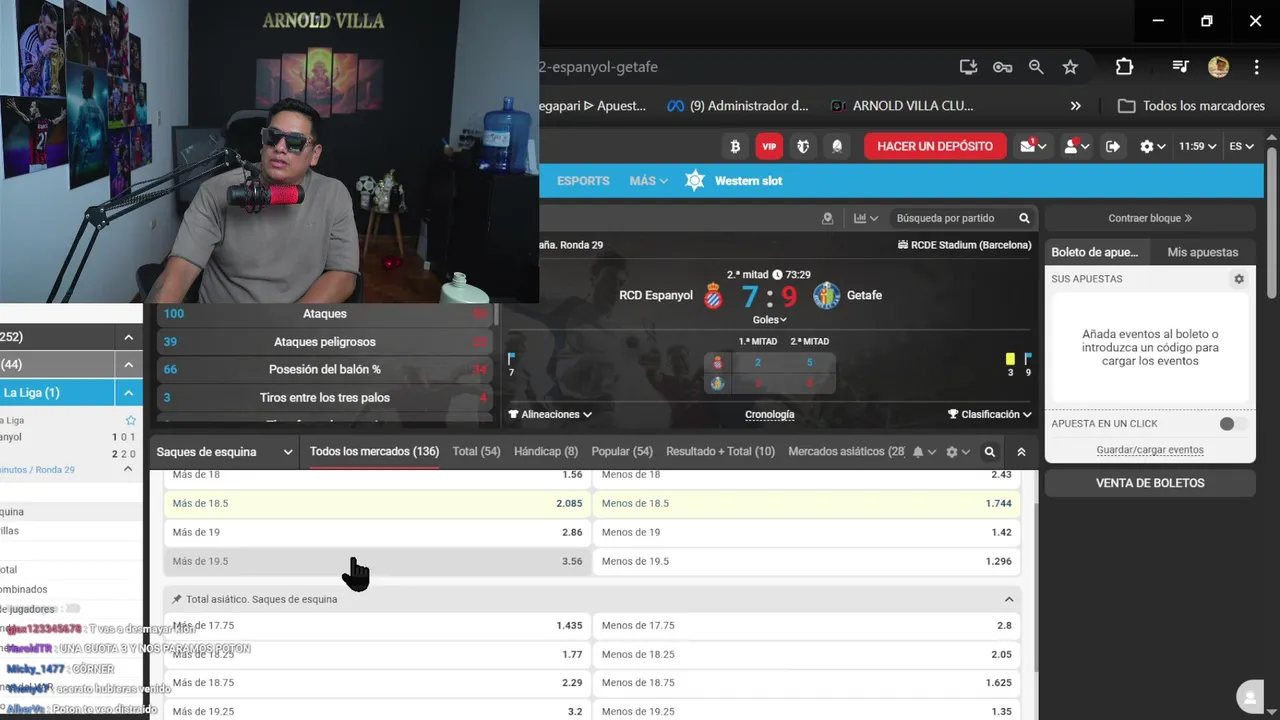Viewport: 1280px width, 720px height.
Task: Expand the Goles dropdown under the score
Action: [x=770, y=320]
